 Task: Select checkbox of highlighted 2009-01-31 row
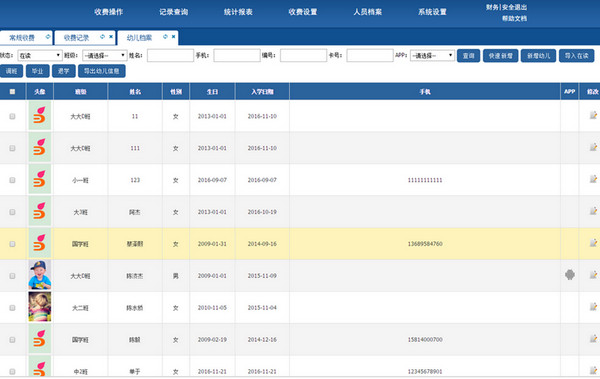click(12, 244)
